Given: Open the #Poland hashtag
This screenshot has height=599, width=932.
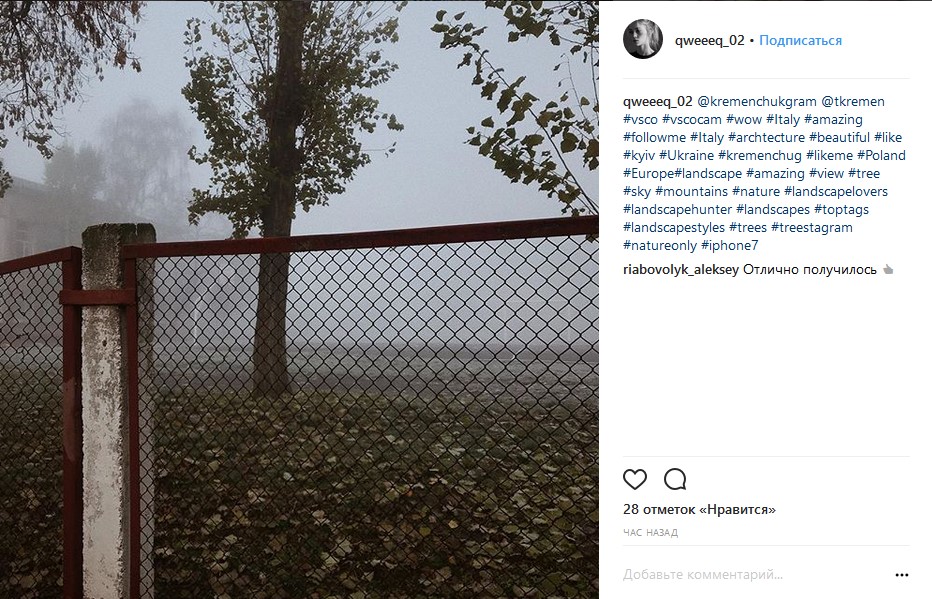Looking at the screenshot, I should [881, 156].
